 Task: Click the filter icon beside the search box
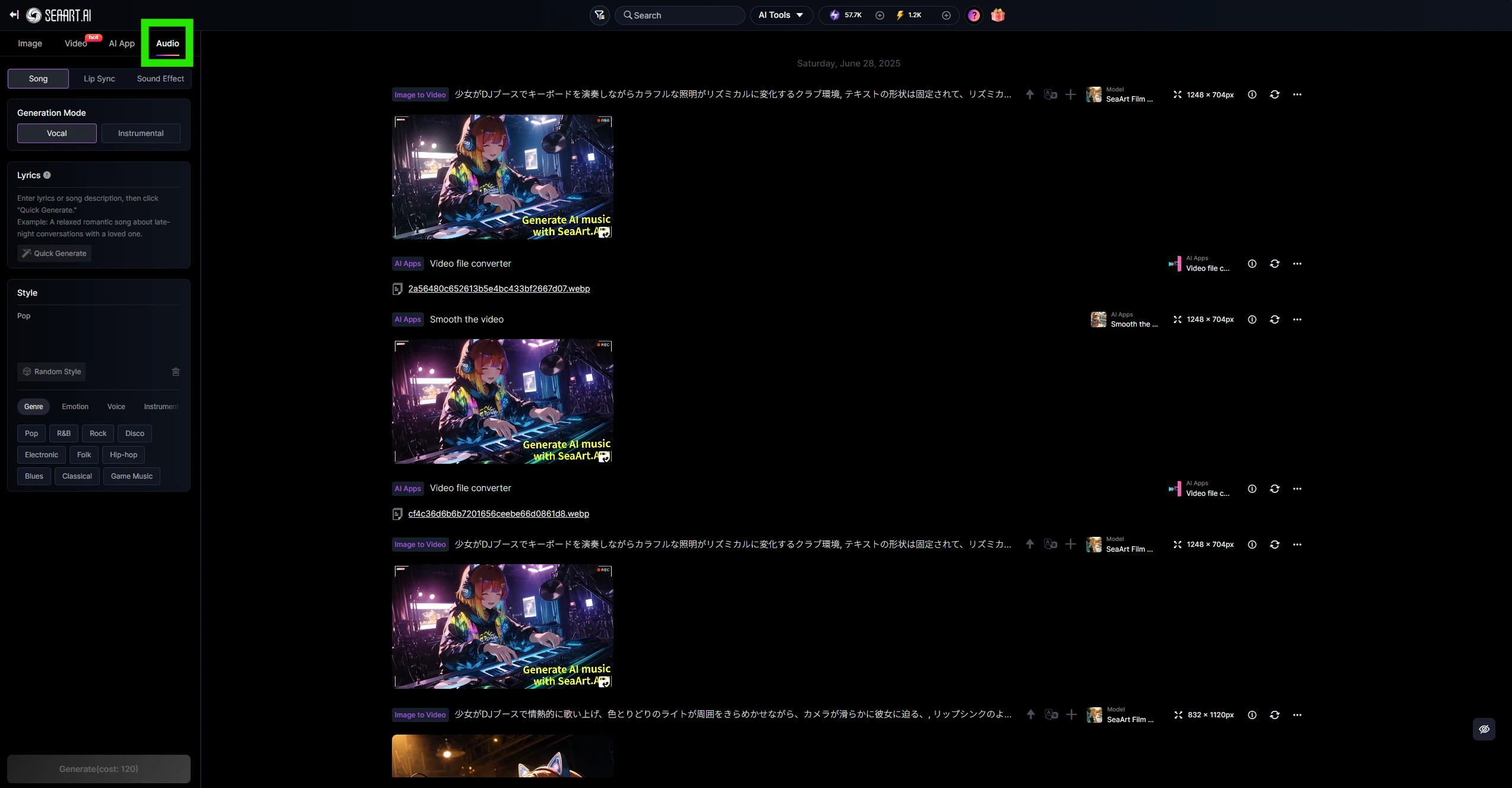(x=599, y=15)
